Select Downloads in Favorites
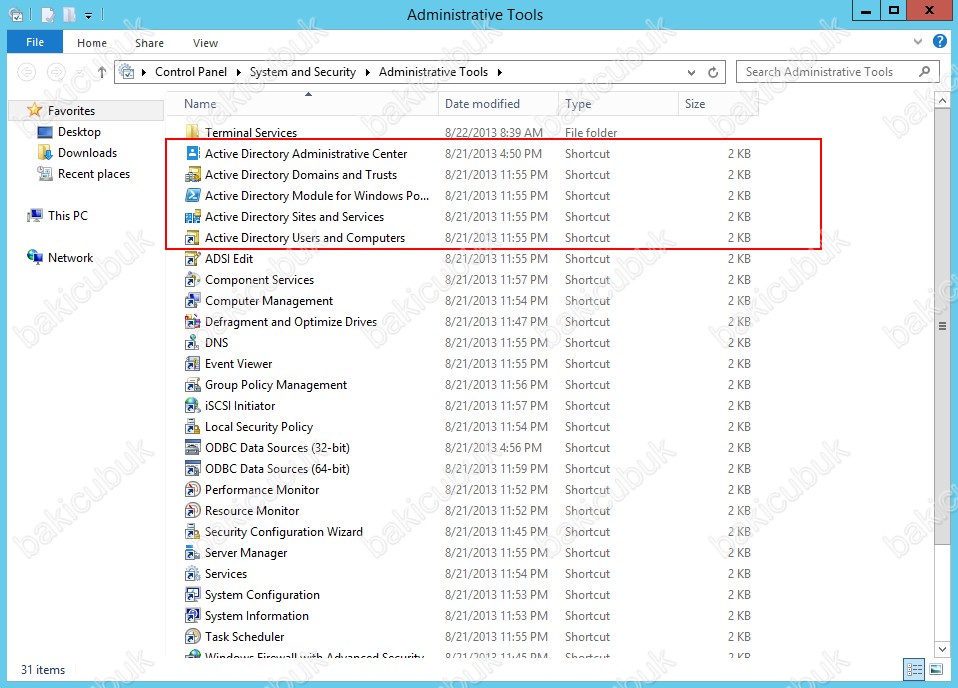The width and height of the screenshot is (958, 688). pyautogui.click(x=87, y=153)
